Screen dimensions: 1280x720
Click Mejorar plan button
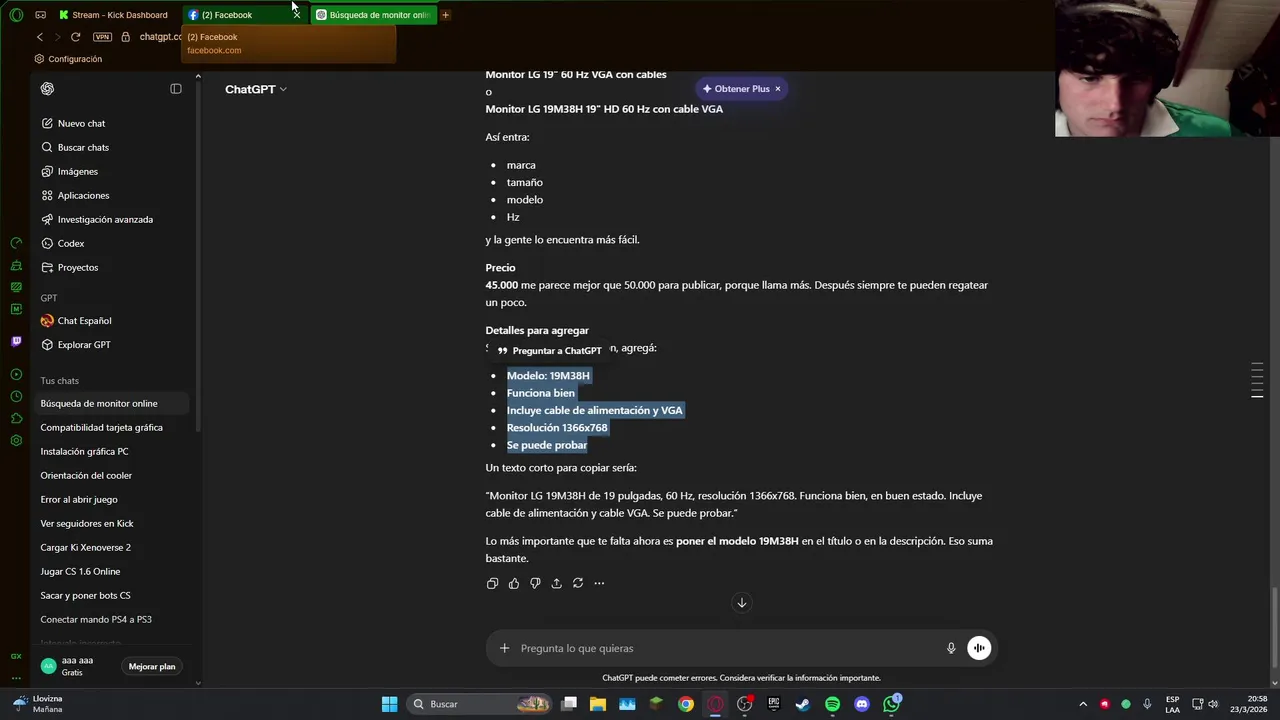point(152,666)
